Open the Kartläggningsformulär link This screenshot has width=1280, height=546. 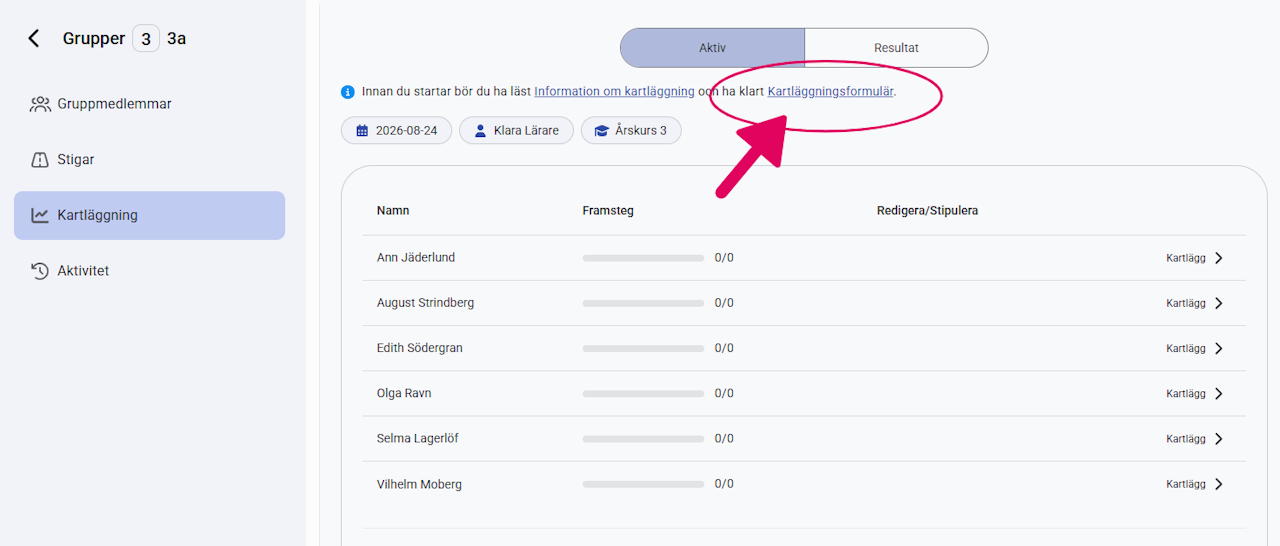click(830, 91)
